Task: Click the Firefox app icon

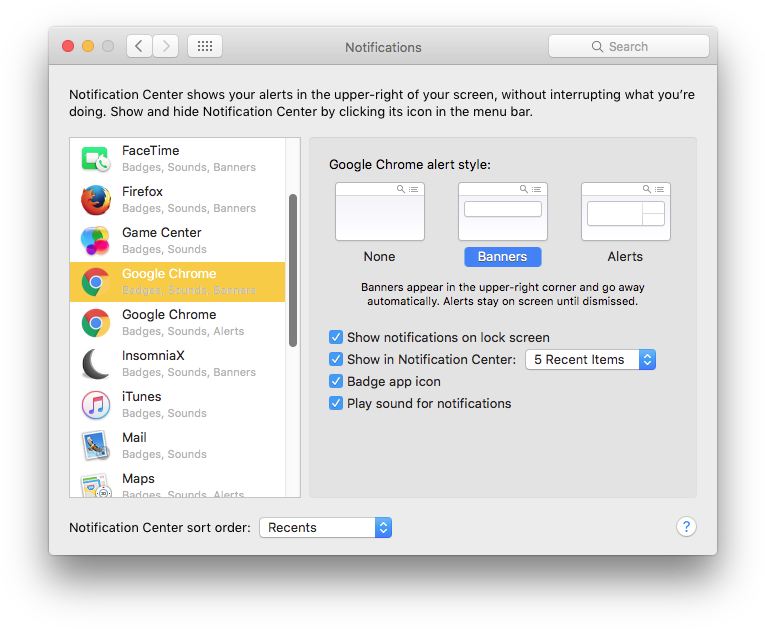Action: tap(96, 200)
